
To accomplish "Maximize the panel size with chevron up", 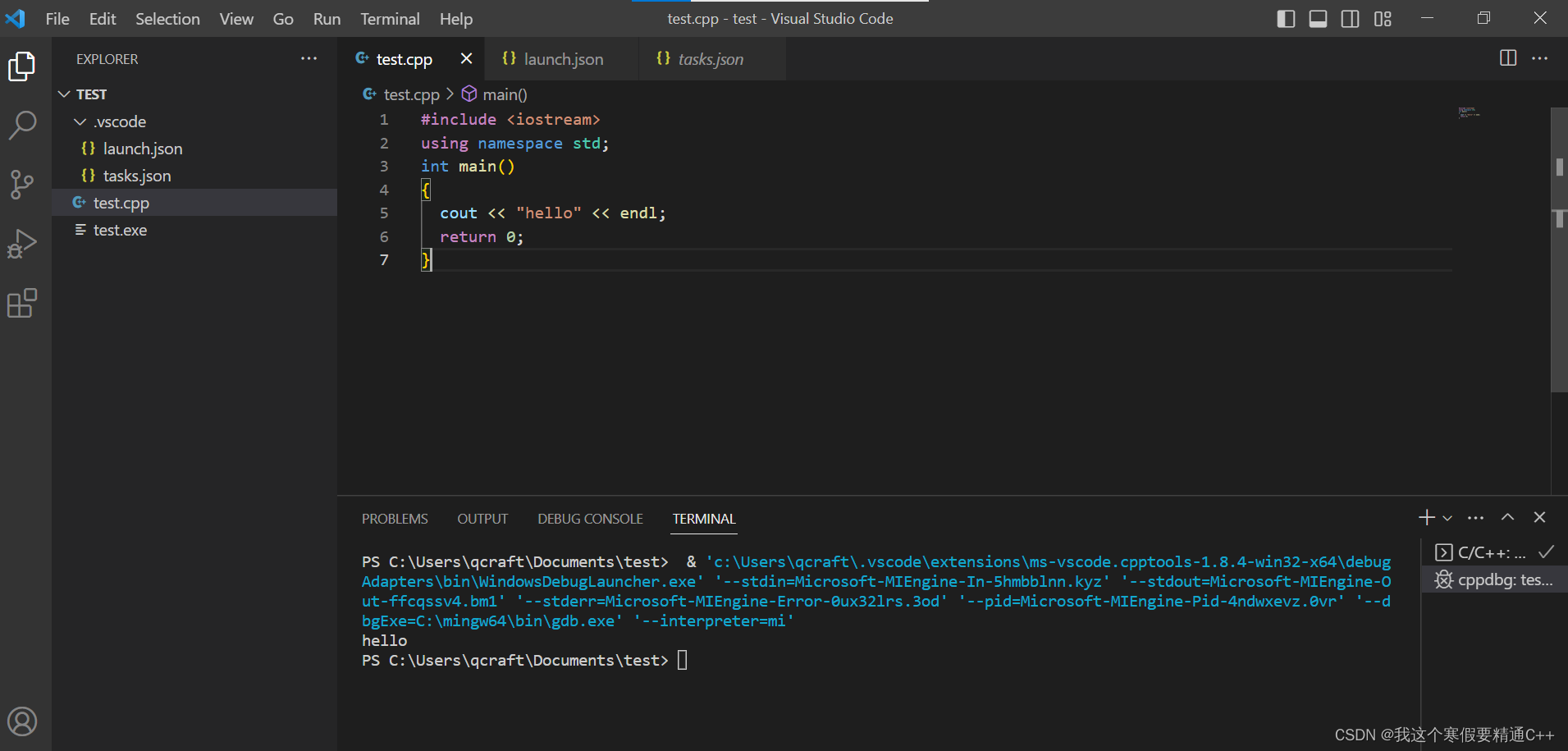I will pos(1508,517).
